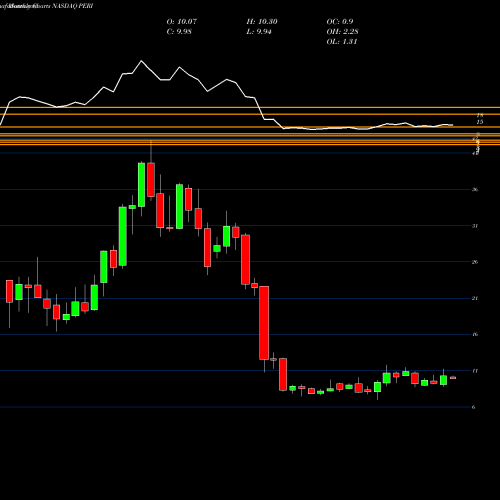Click the '36' price axis label
This screenshot has height=500, width=500.
(x=475, y=190)
